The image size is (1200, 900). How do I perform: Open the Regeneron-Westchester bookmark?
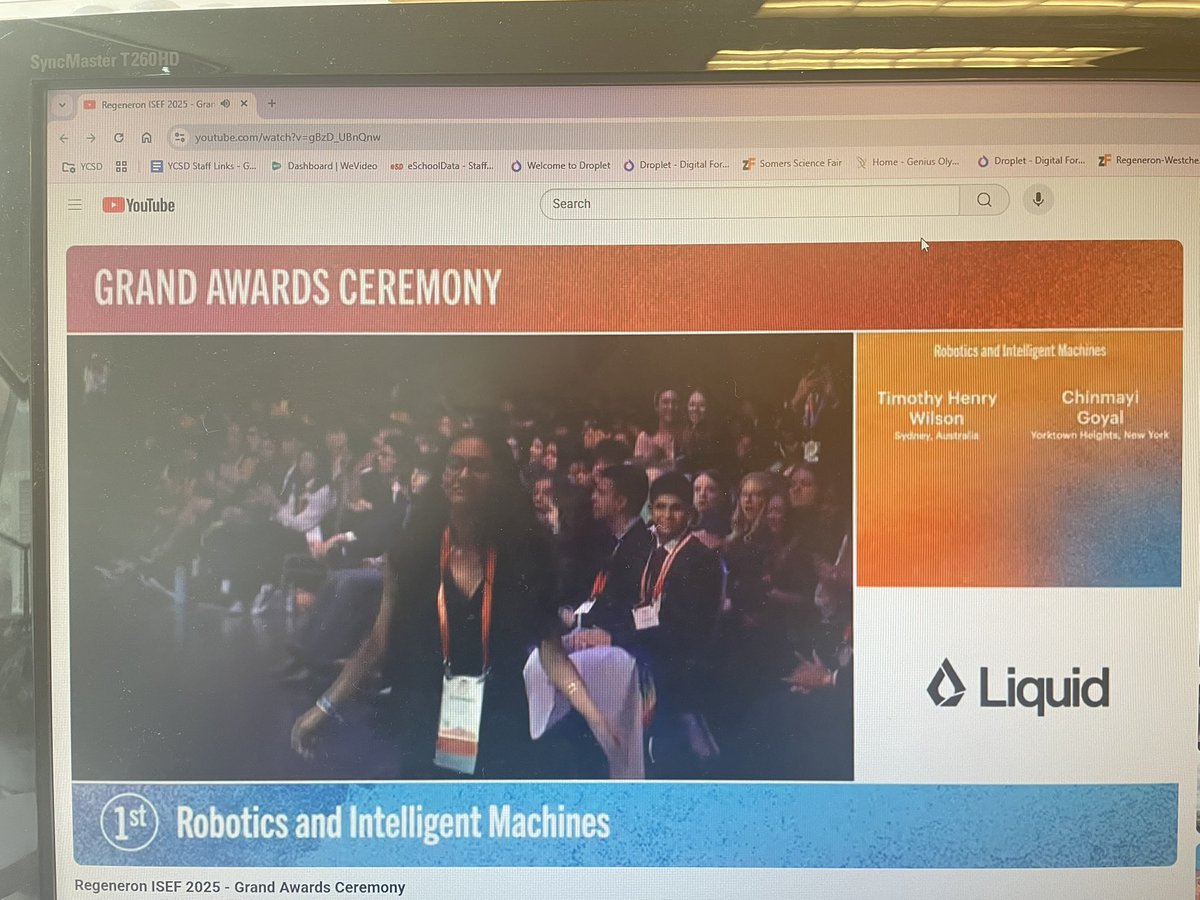(x=1147, y=160)
